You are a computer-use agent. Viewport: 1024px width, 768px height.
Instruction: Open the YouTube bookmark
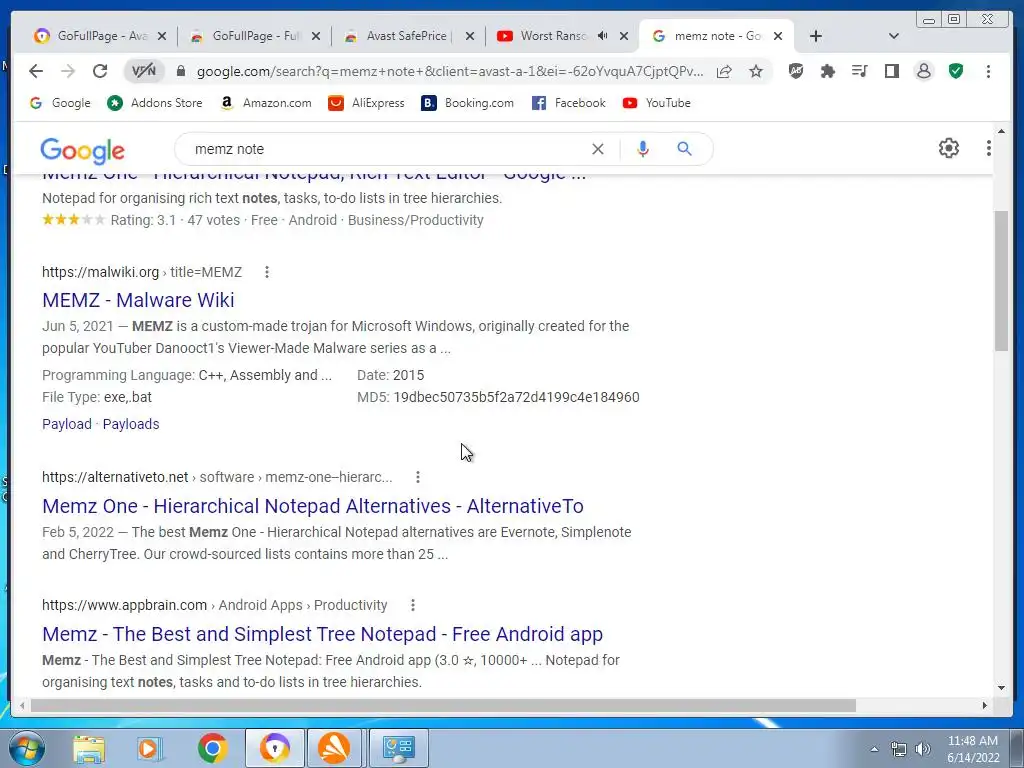click(x=656, y=103)
